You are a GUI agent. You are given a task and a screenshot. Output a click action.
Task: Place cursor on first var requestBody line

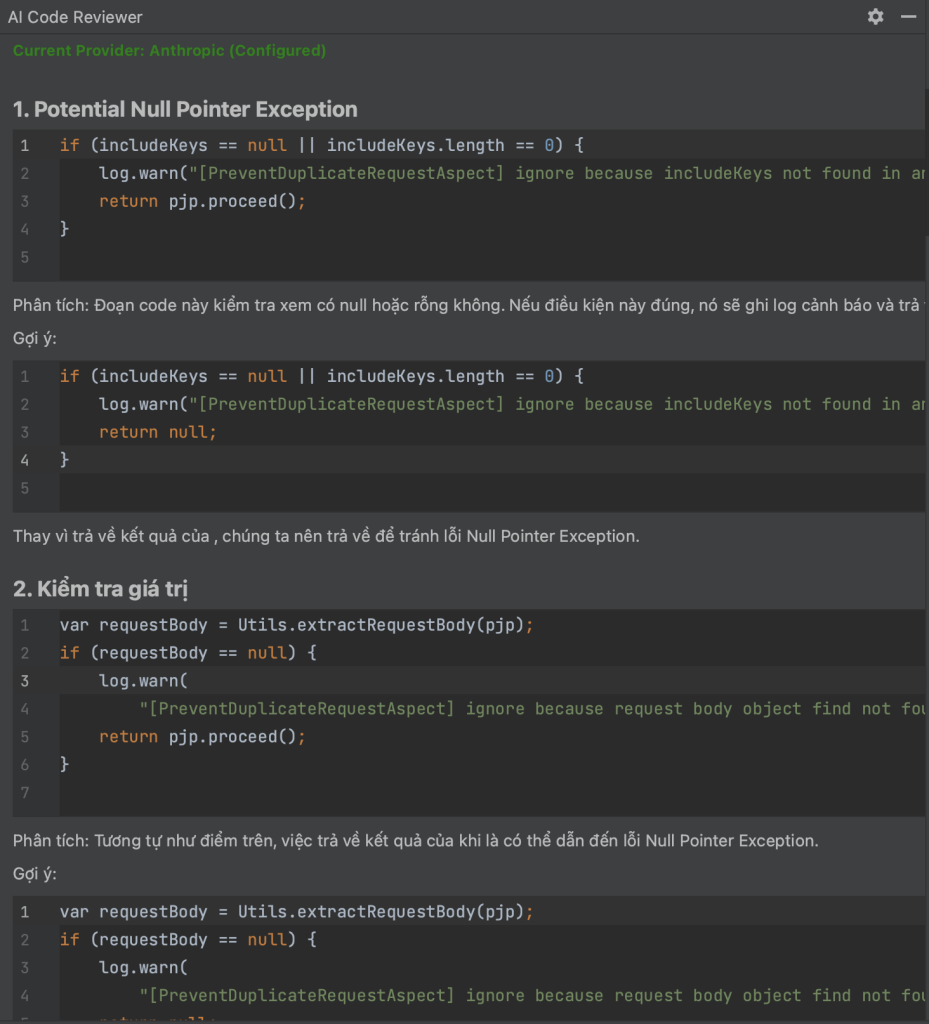[x=296, y=625]
